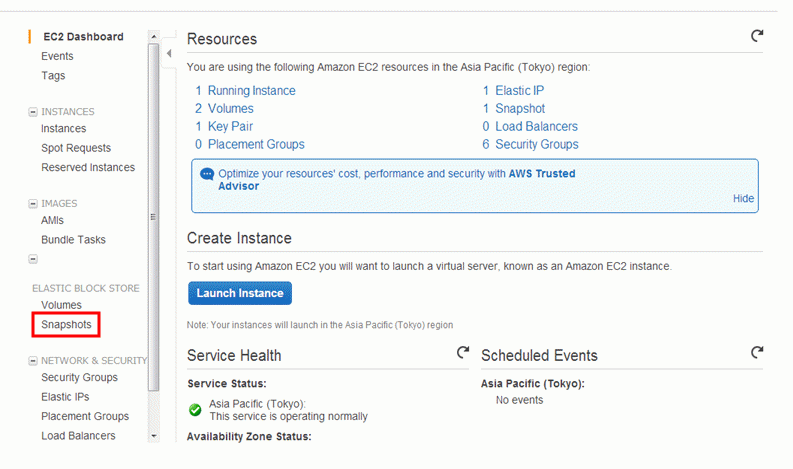Screen dimensions: 793x469
Task: Toggle the Elastic Block Store collapse box
Action: pyautogui.click(x=33, y=259)
